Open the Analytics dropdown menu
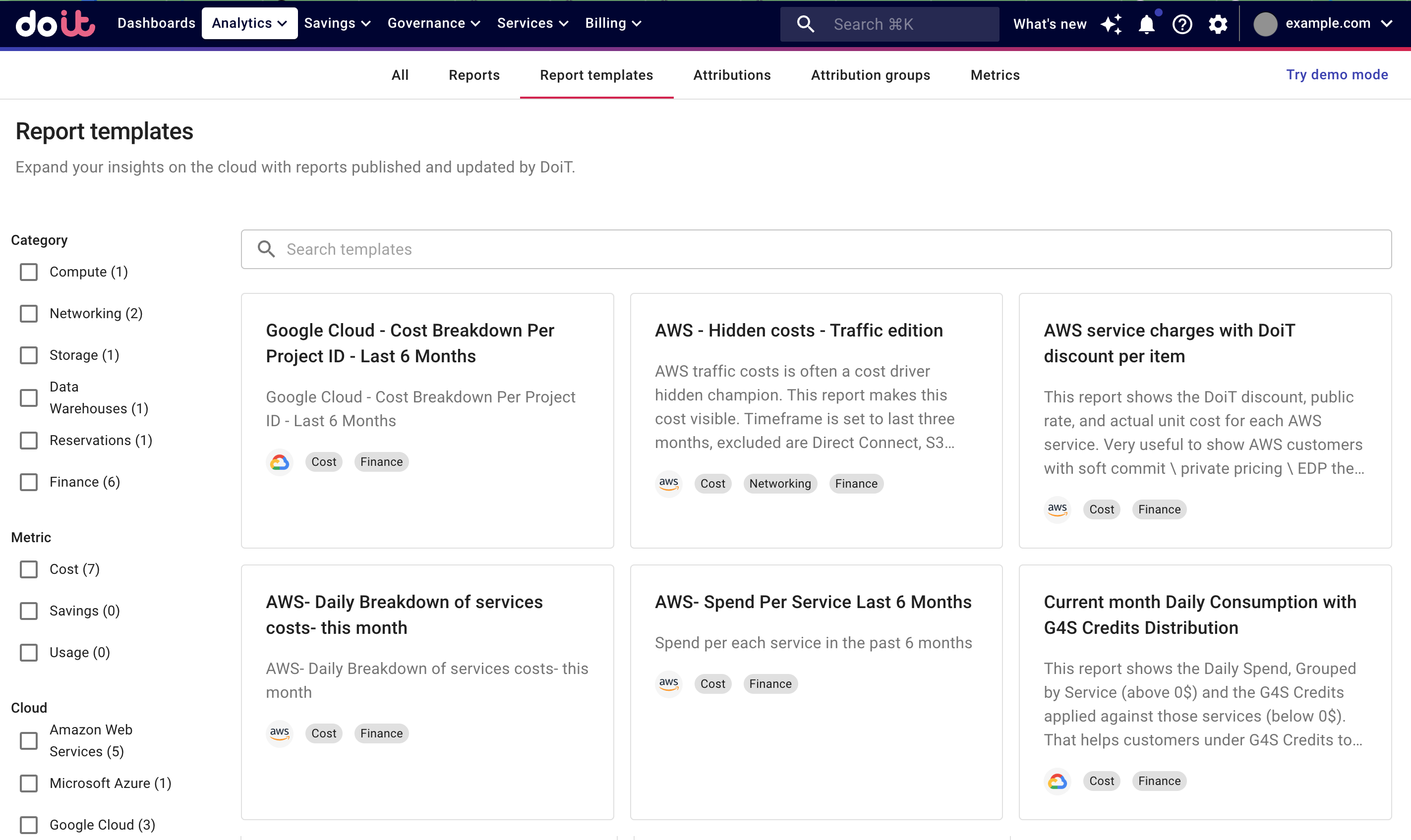 click(250, 23)
